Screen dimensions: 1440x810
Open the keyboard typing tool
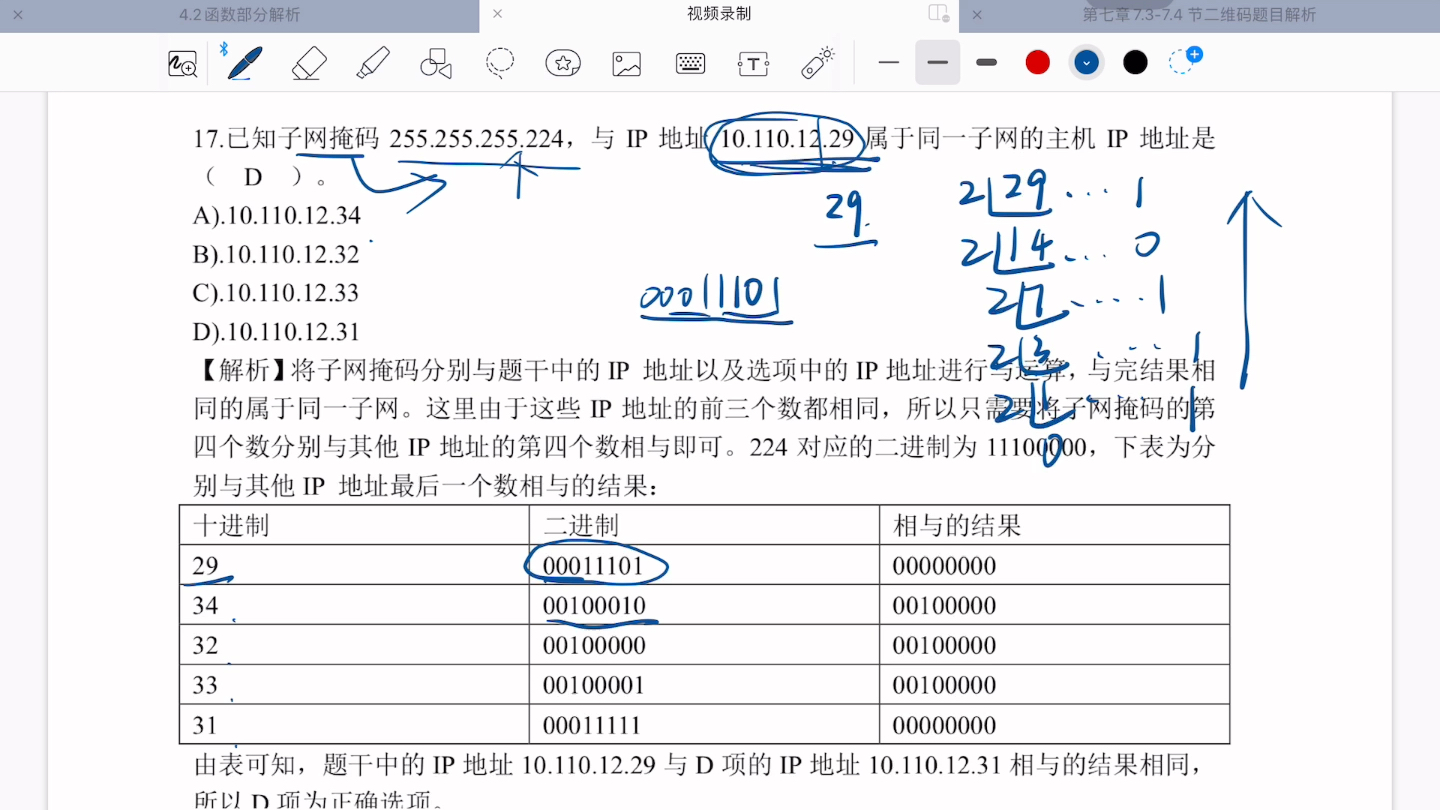click(690, 63)
